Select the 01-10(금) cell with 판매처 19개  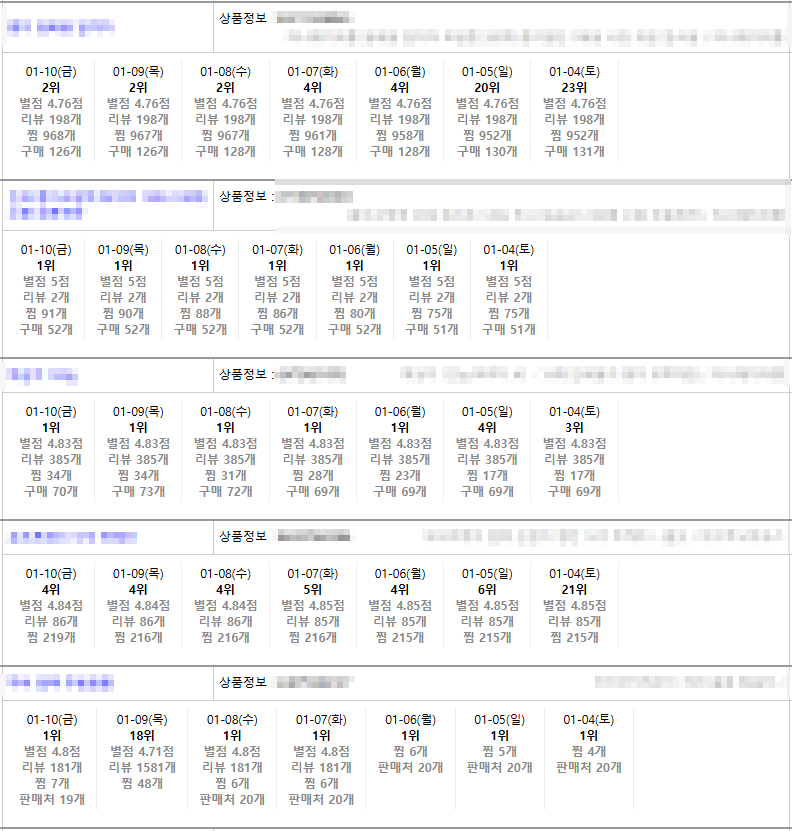[51, 758]
